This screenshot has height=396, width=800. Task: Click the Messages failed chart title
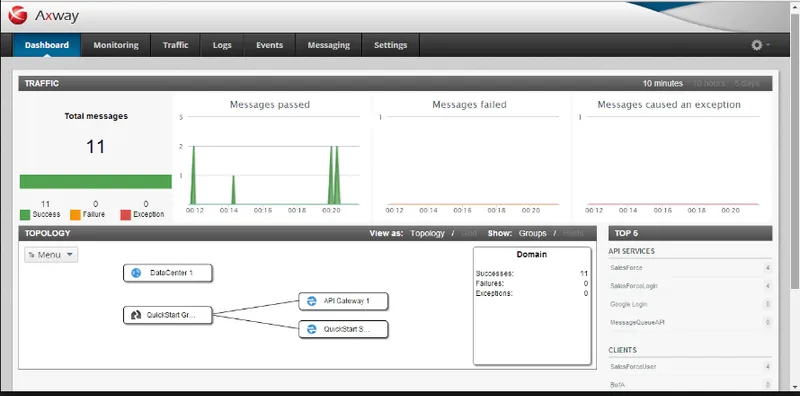(469, 105)
